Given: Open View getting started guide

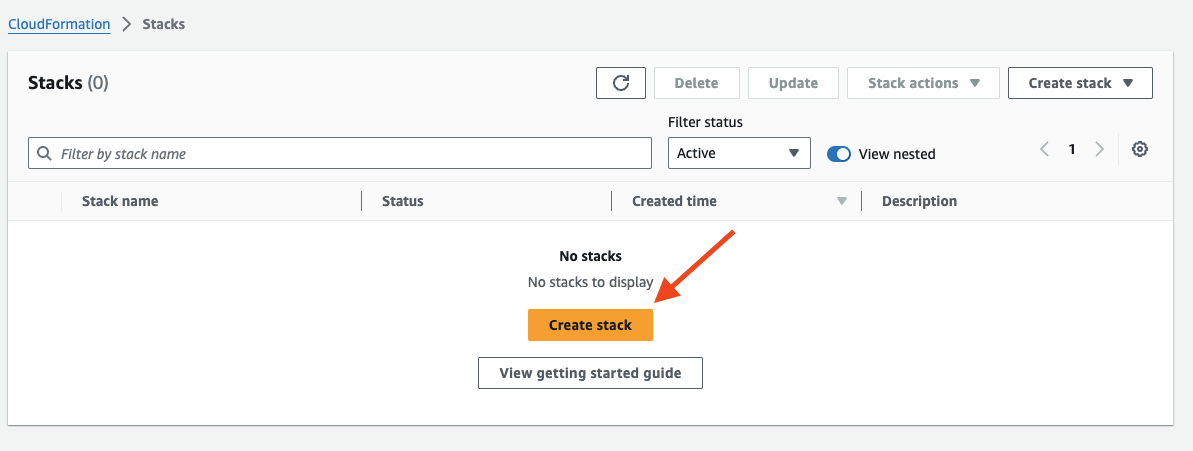Looking at the screenshot, I should click(590, 373).
